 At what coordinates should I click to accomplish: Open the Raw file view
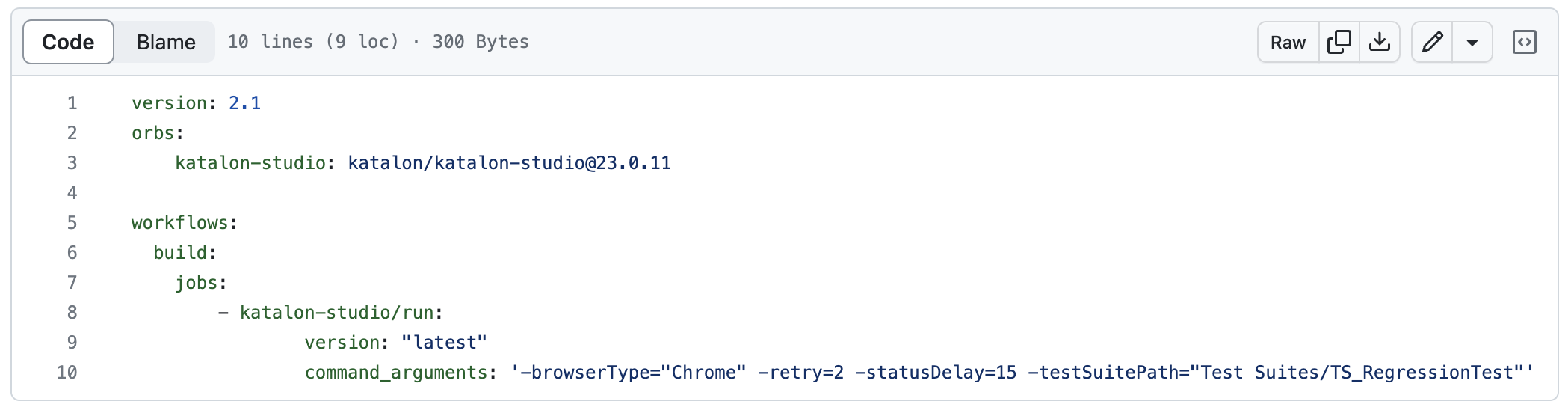click(x=1288, y=42)
